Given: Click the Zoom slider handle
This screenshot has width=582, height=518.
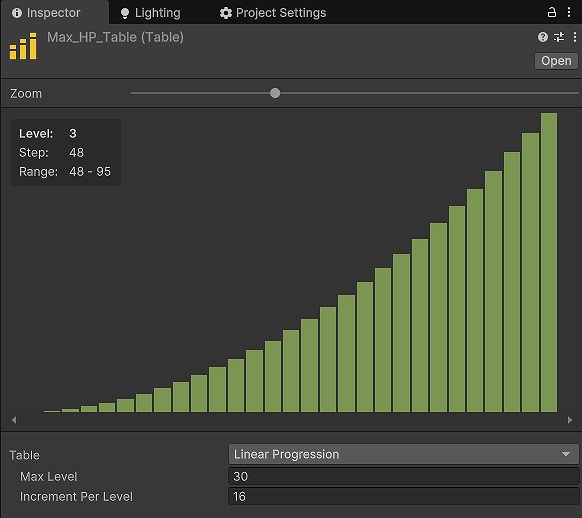Looking at the screenshot, I should (x=275, y=93).
